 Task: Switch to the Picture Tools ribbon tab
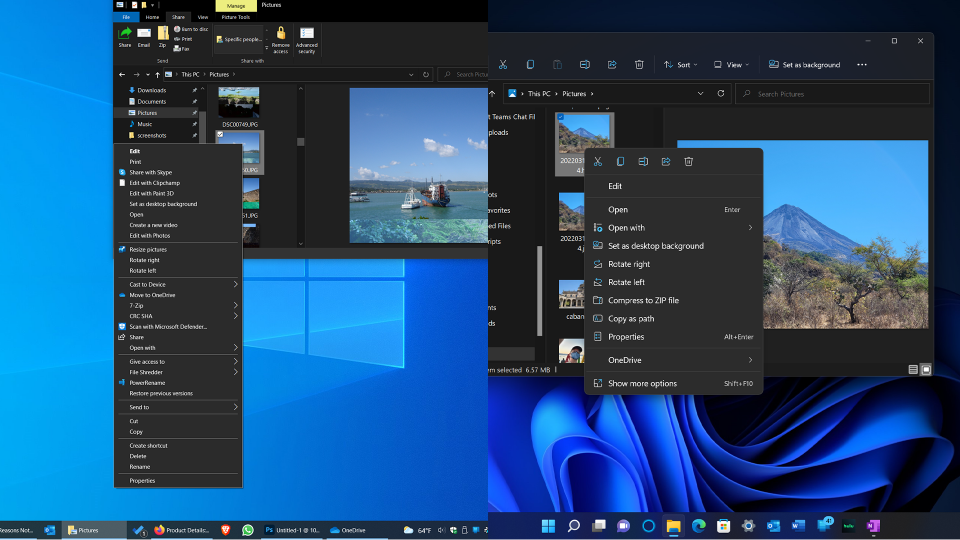click(238, 17)
